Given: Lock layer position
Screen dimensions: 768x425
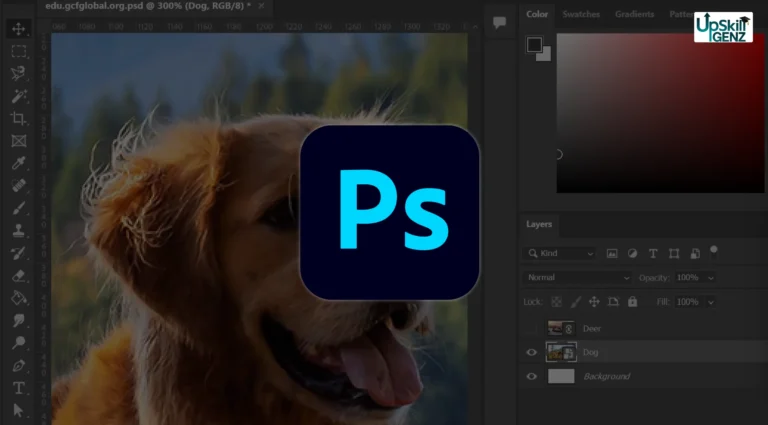Looking at the screenshot, I should tap(594, 302).
